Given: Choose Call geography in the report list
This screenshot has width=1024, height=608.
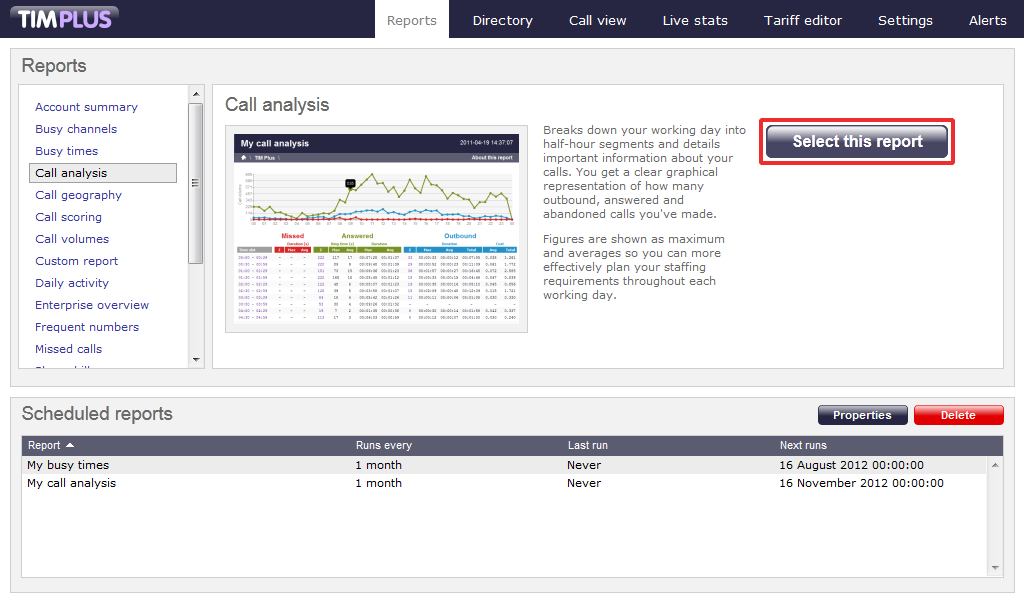Looking at the screenshot, I should click(x=78, y=195).
